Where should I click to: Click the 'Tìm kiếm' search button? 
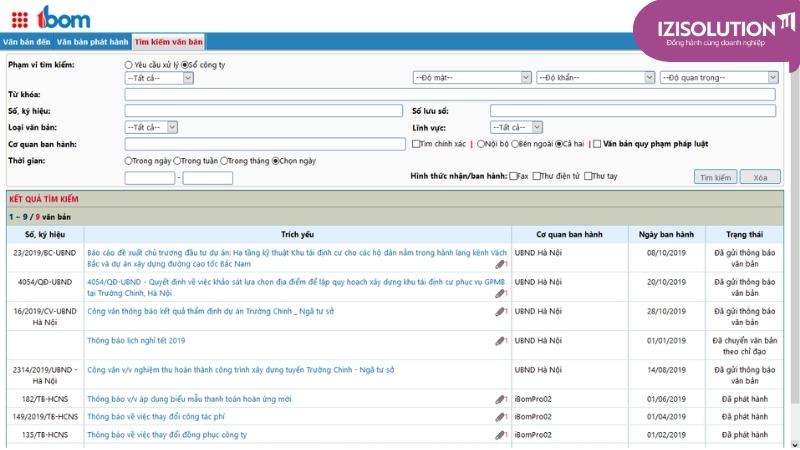tap(715, 177)
